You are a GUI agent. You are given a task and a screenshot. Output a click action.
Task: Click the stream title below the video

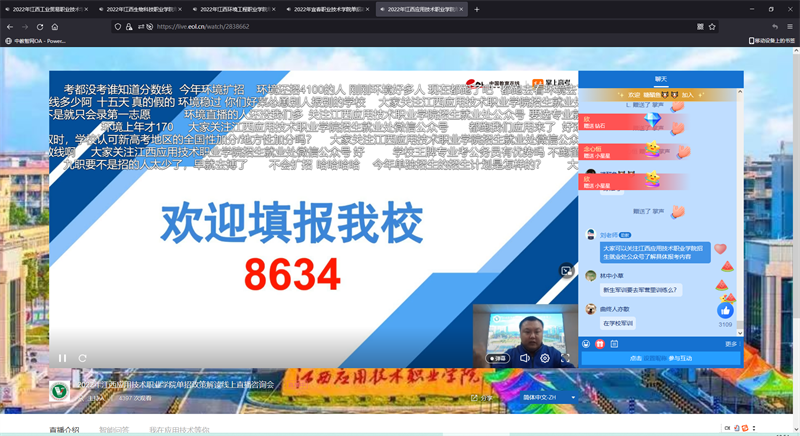(176, 384)
